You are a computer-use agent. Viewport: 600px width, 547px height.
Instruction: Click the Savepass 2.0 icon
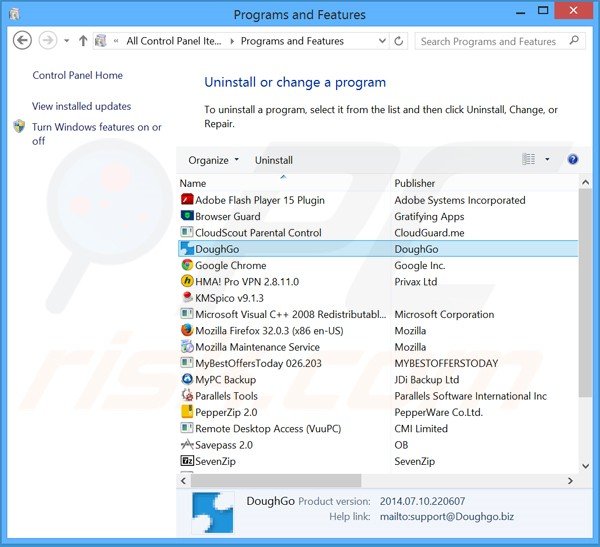click(187, 444)
